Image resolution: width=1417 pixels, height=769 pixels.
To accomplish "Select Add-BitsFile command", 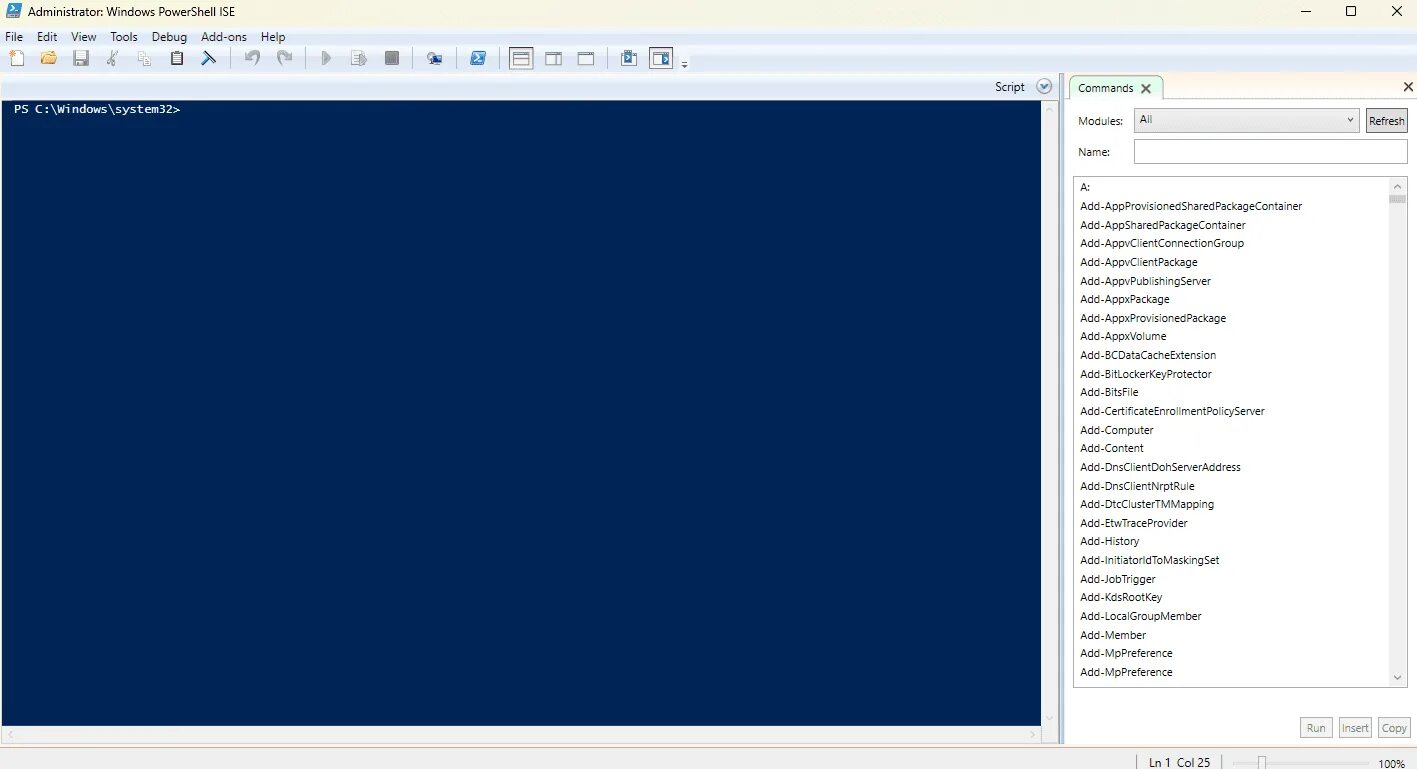I will (1109, 392).
